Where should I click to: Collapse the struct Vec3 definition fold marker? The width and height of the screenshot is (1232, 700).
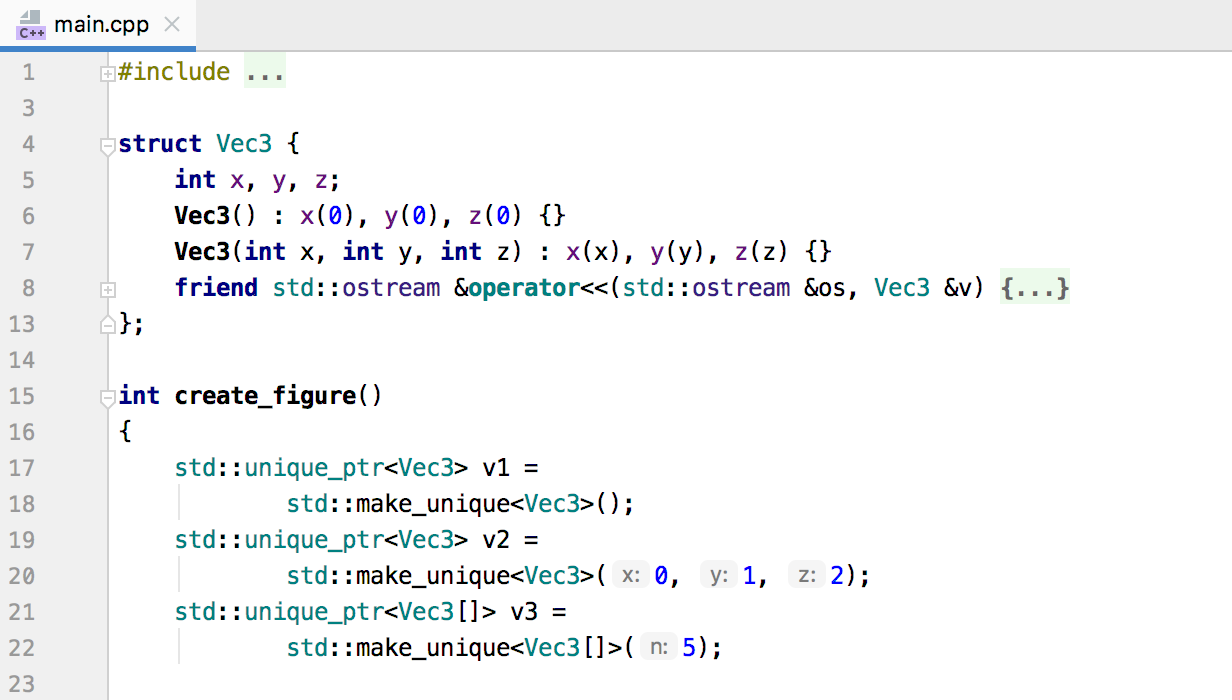(107, 146)
